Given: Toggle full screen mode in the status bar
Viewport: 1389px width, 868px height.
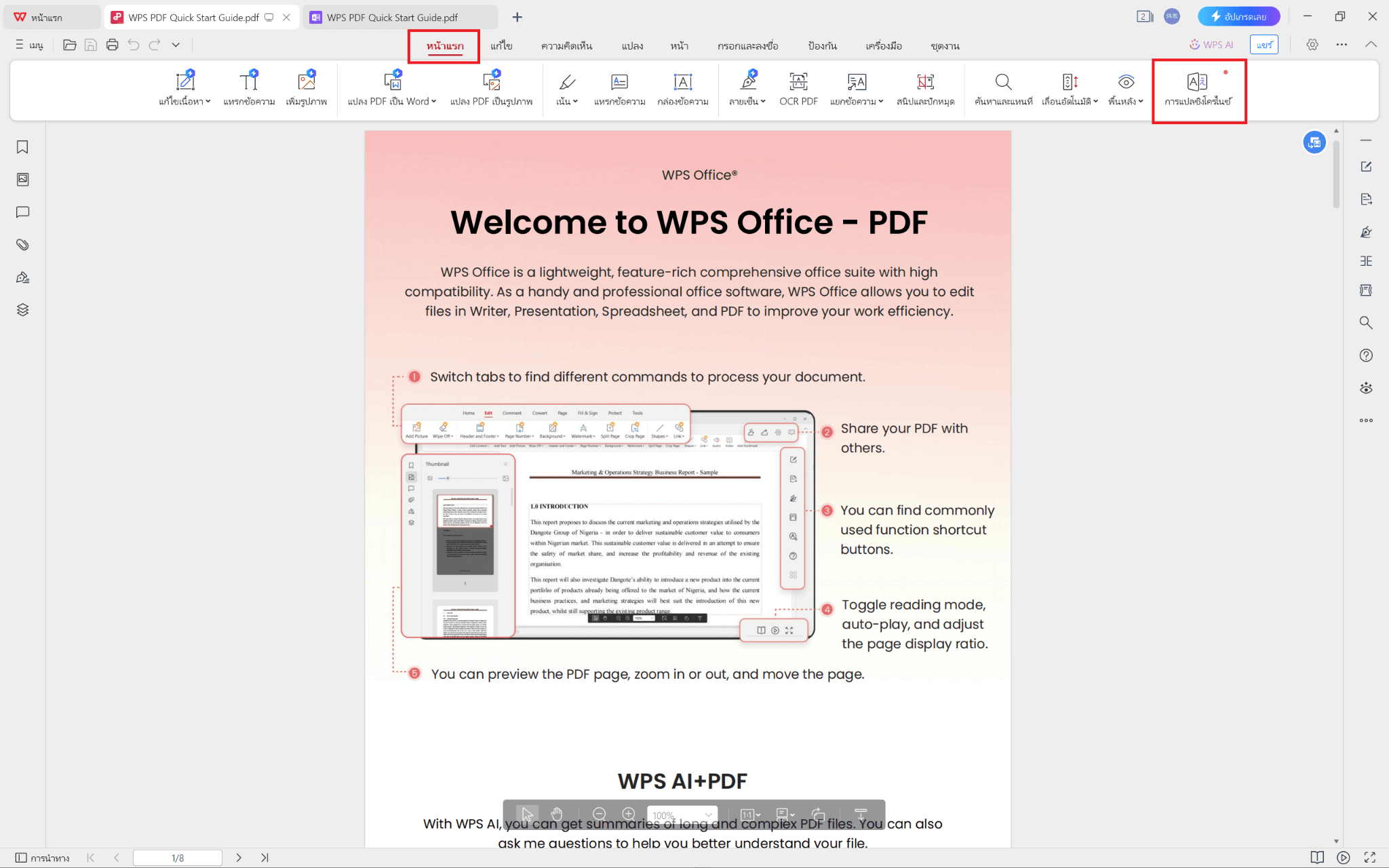Looking at the screenshot, I should pos(1369,858).
